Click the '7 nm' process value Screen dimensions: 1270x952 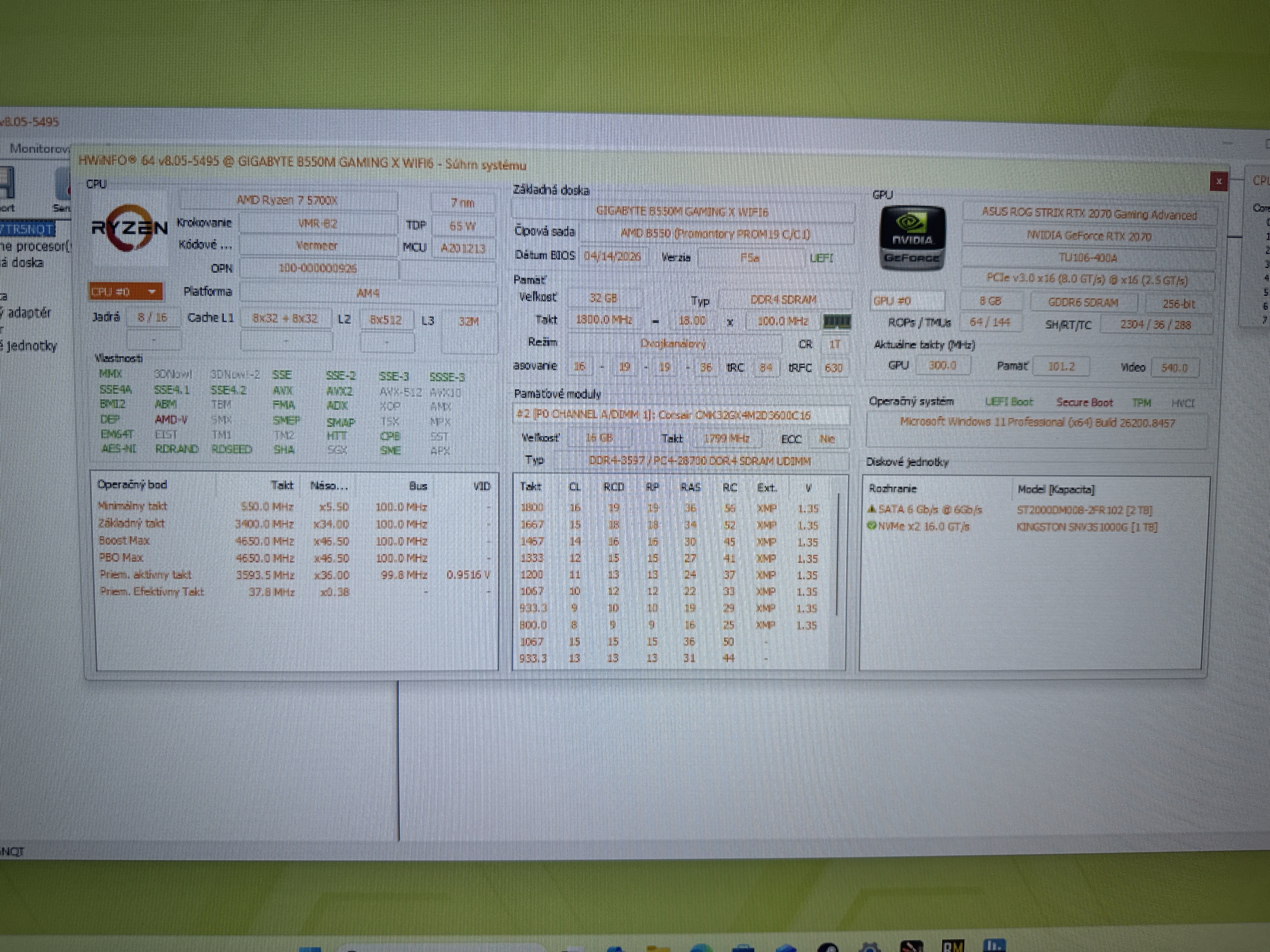463,202
